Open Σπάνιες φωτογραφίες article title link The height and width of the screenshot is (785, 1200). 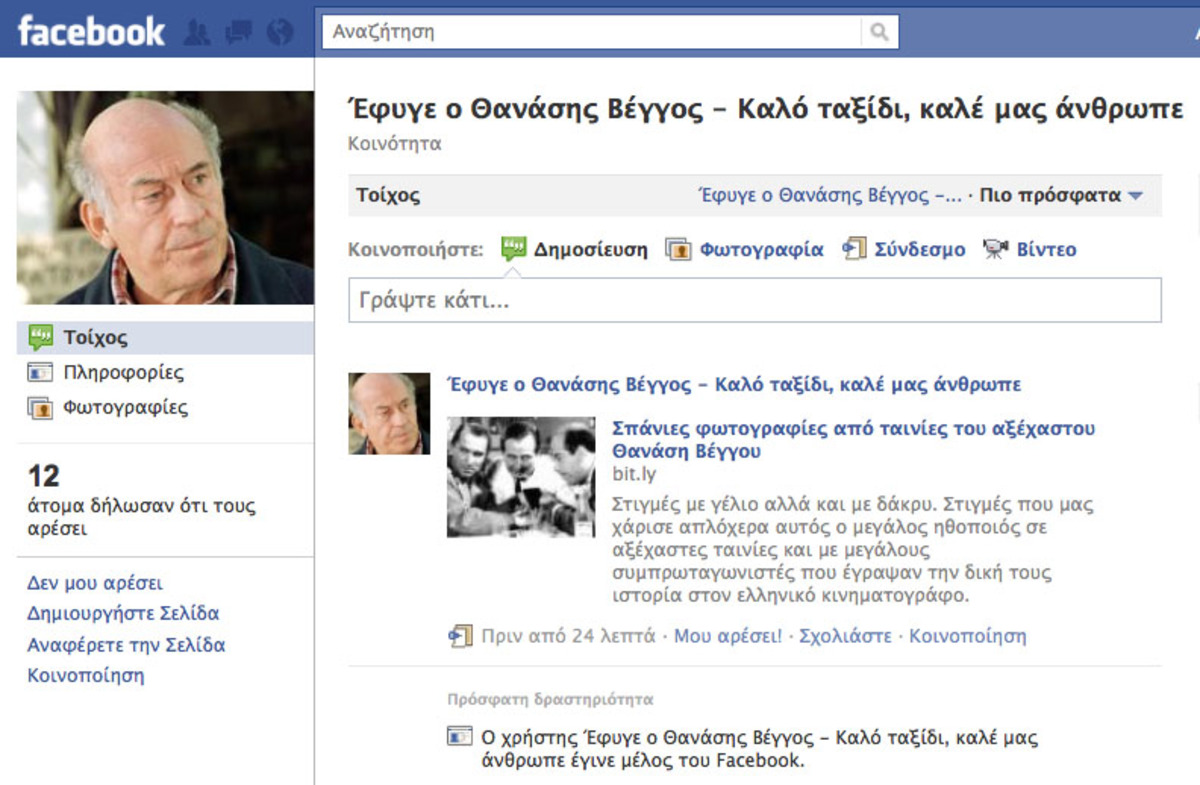[853, 440]
